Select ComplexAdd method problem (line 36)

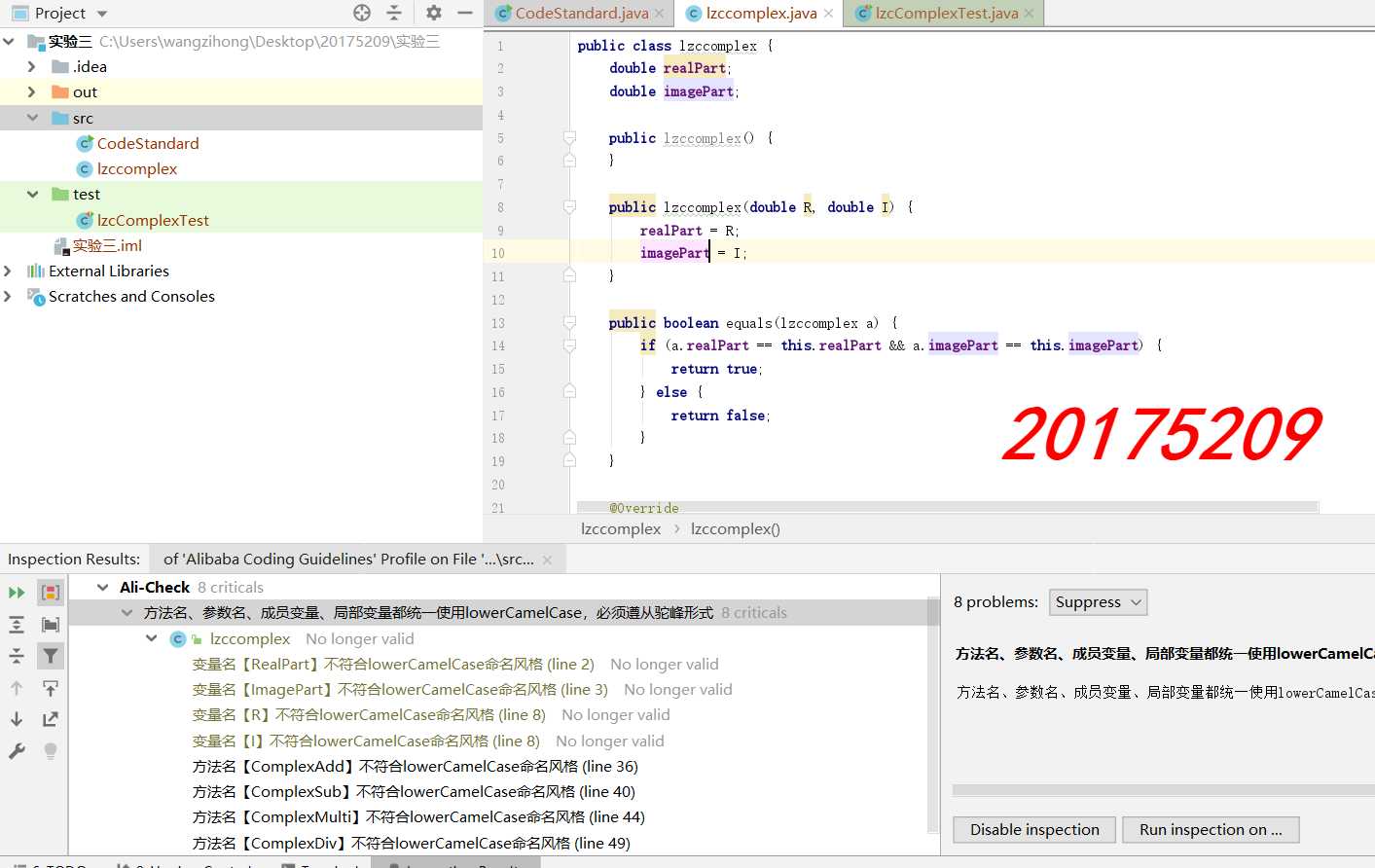point(416,767)
